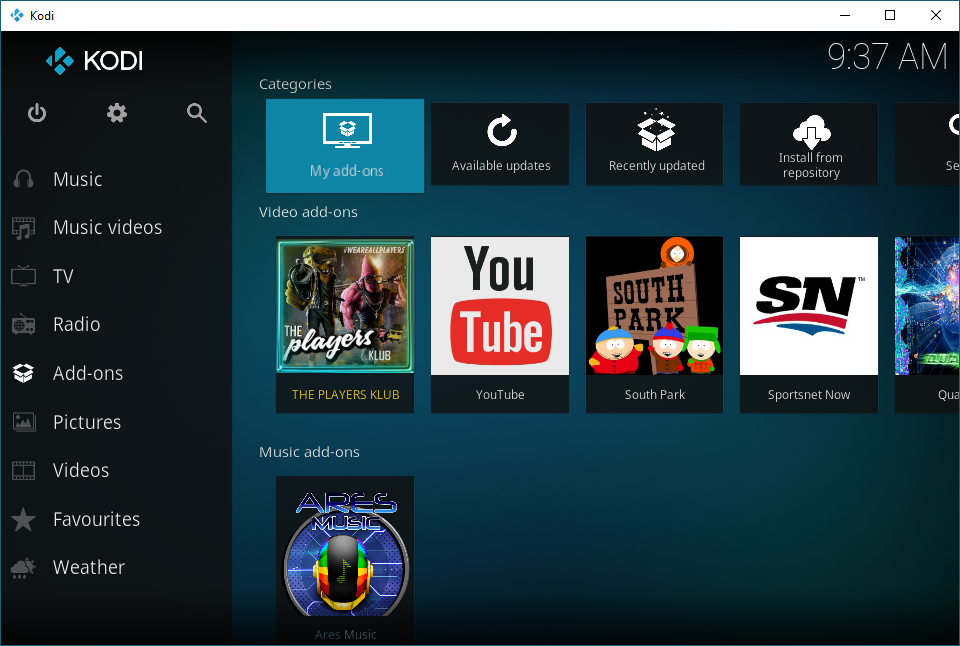Click the Pictures icon in sidebar
This screenshot has height=646, width=960.
23,422
